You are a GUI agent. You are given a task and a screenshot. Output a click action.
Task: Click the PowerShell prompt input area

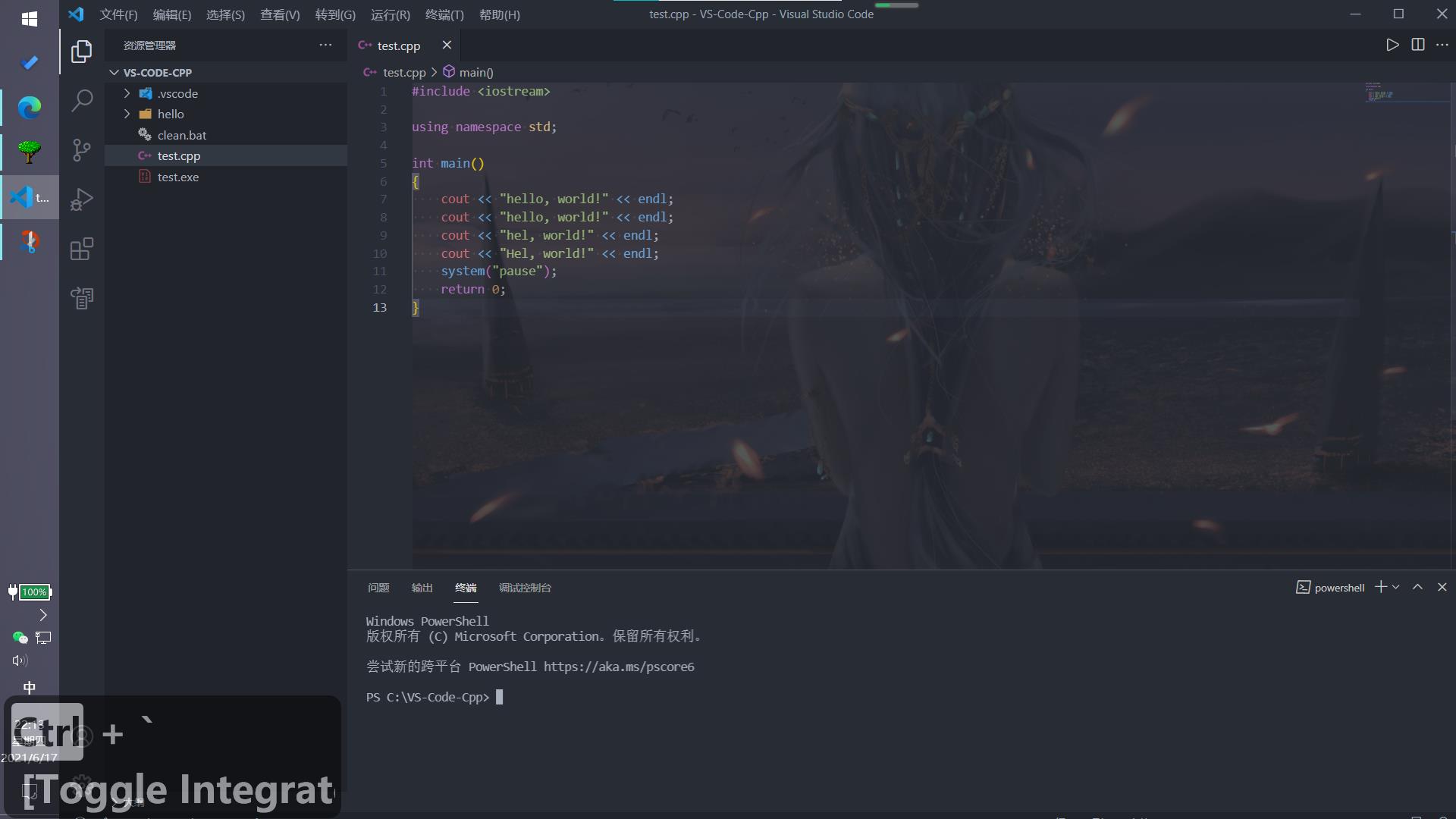coord(500,697)
